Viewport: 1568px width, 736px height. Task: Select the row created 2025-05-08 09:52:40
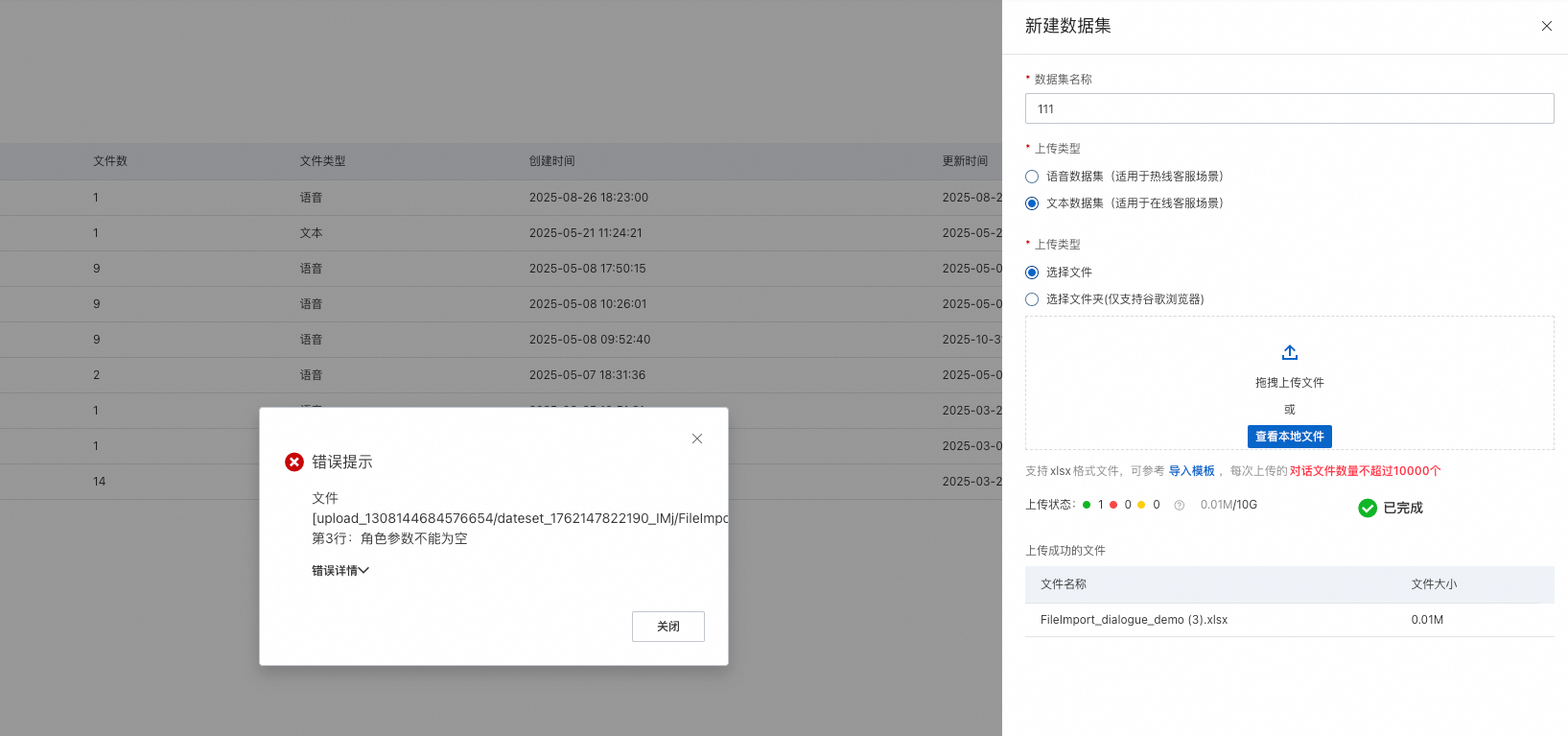pyautogui.click(x=501, y=340)
